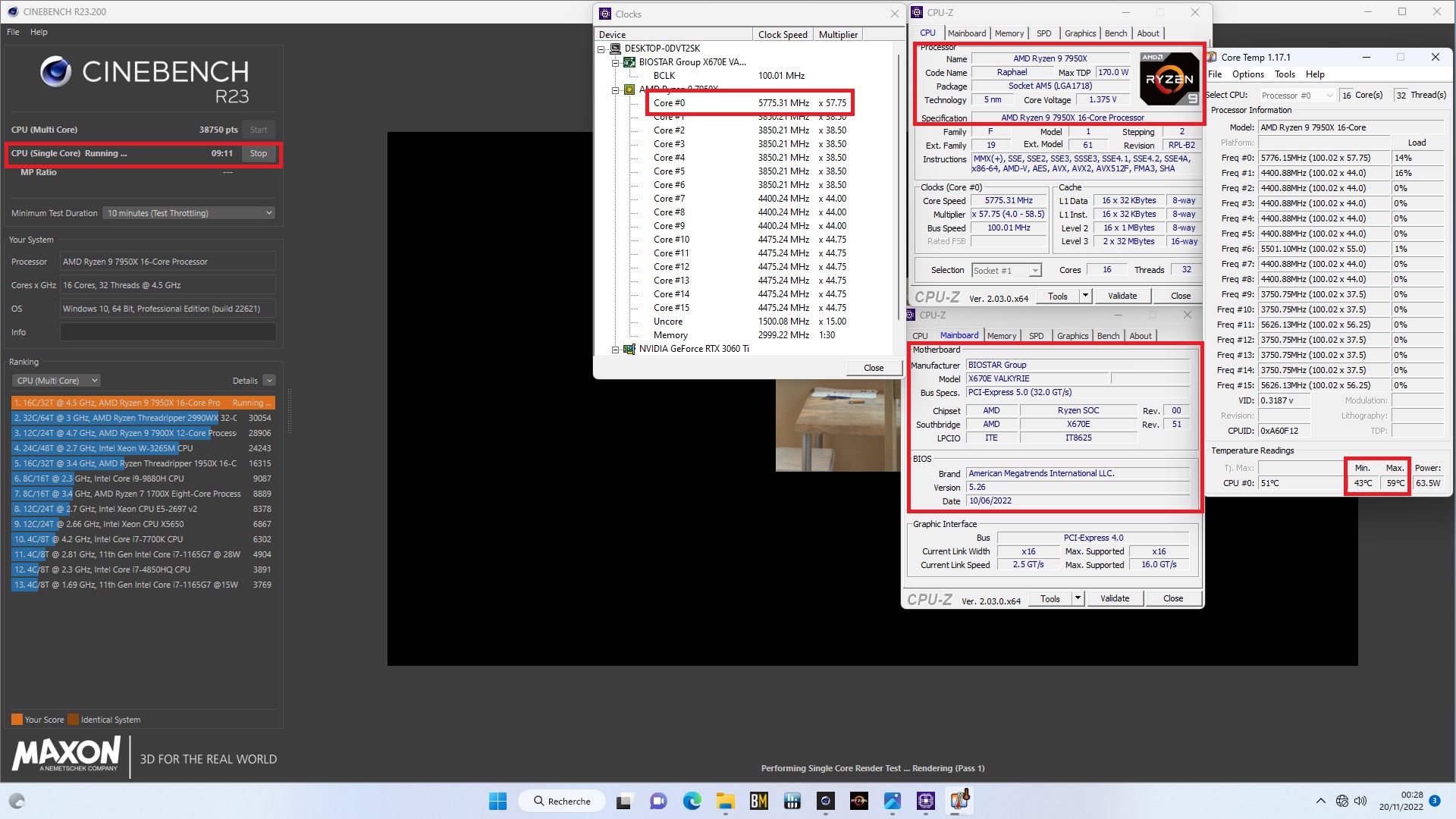This screenshot has height=819, width=1456.
Task: Click the Clock Speed column header
Action: click(783, 35)
